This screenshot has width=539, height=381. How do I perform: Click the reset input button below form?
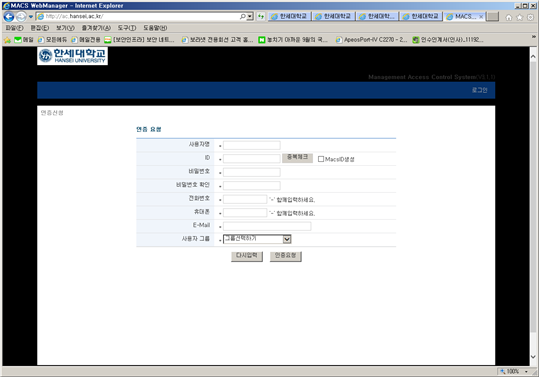[x=247, y=255]
